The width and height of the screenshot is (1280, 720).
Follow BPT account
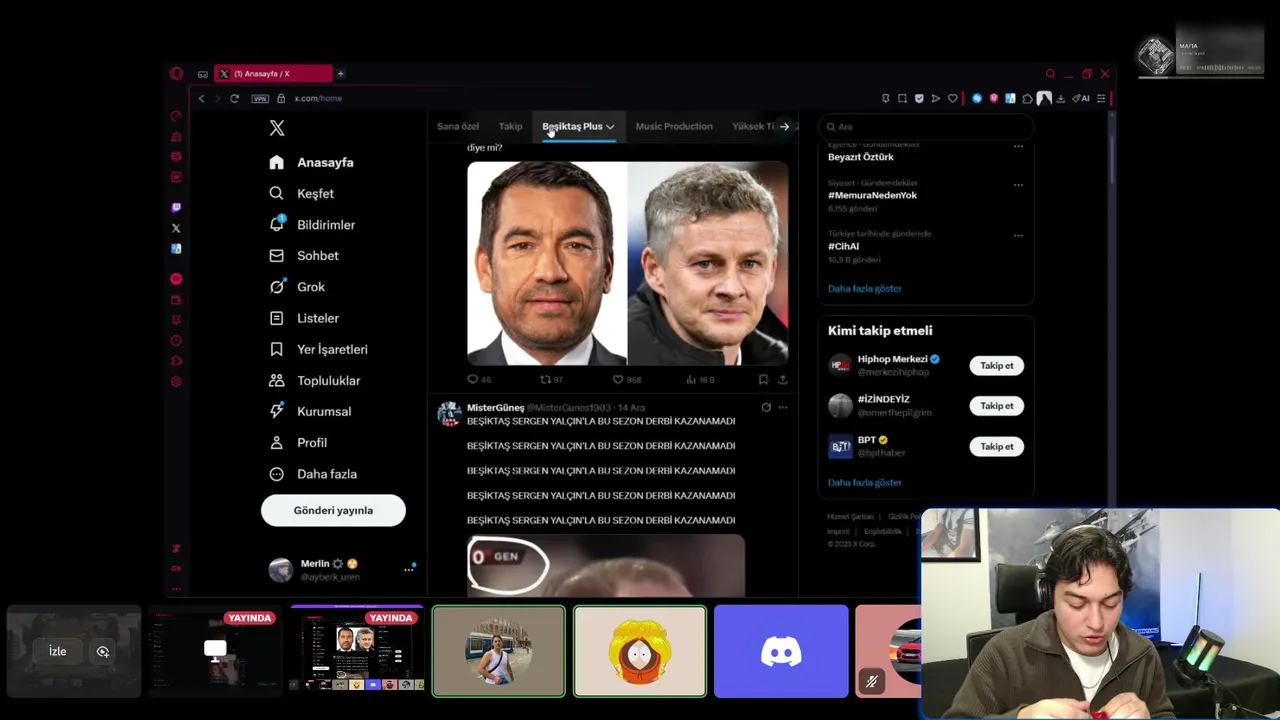(996, 447)
